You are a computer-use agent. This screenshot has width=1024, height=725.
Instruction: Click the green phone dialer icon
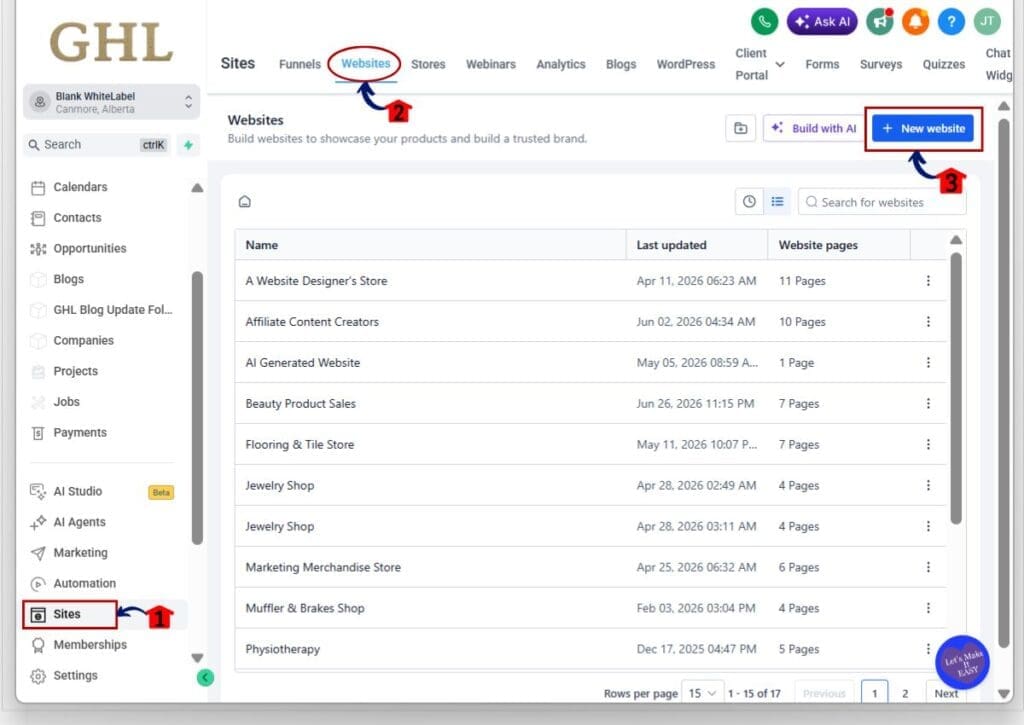(x=764, y=22)
